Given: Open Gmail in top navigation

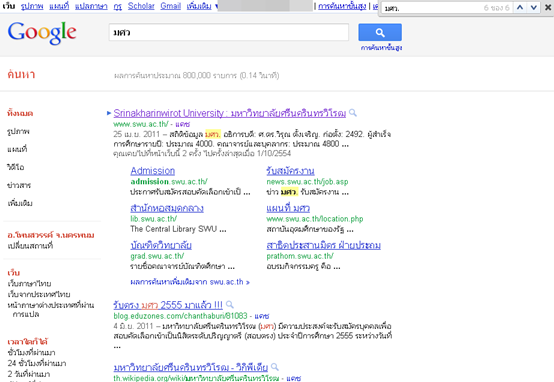Looking at the screenshot, I should (170, 6).
